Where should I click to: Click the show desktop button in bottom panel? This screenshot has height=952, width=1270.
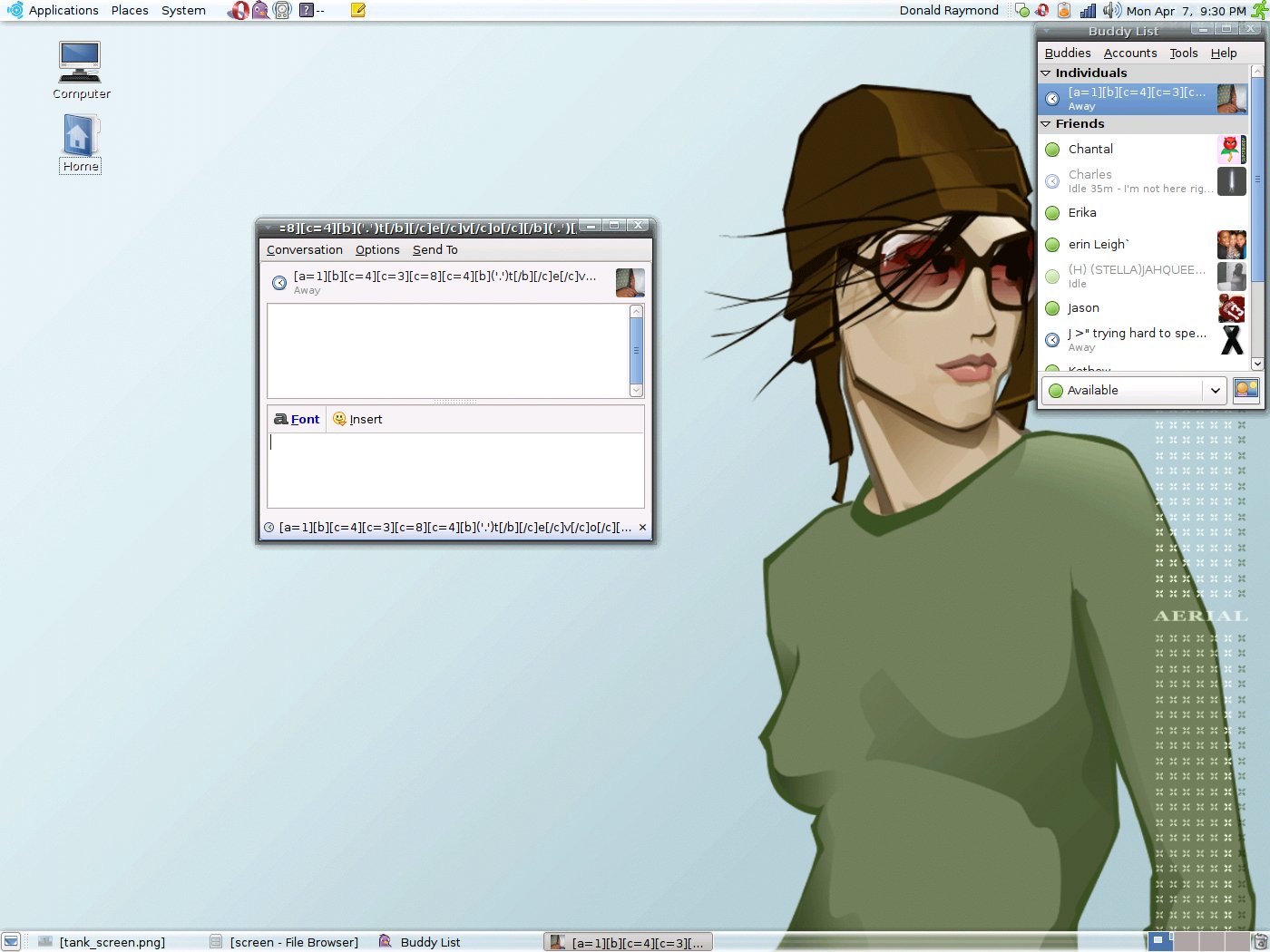[11, 942]
